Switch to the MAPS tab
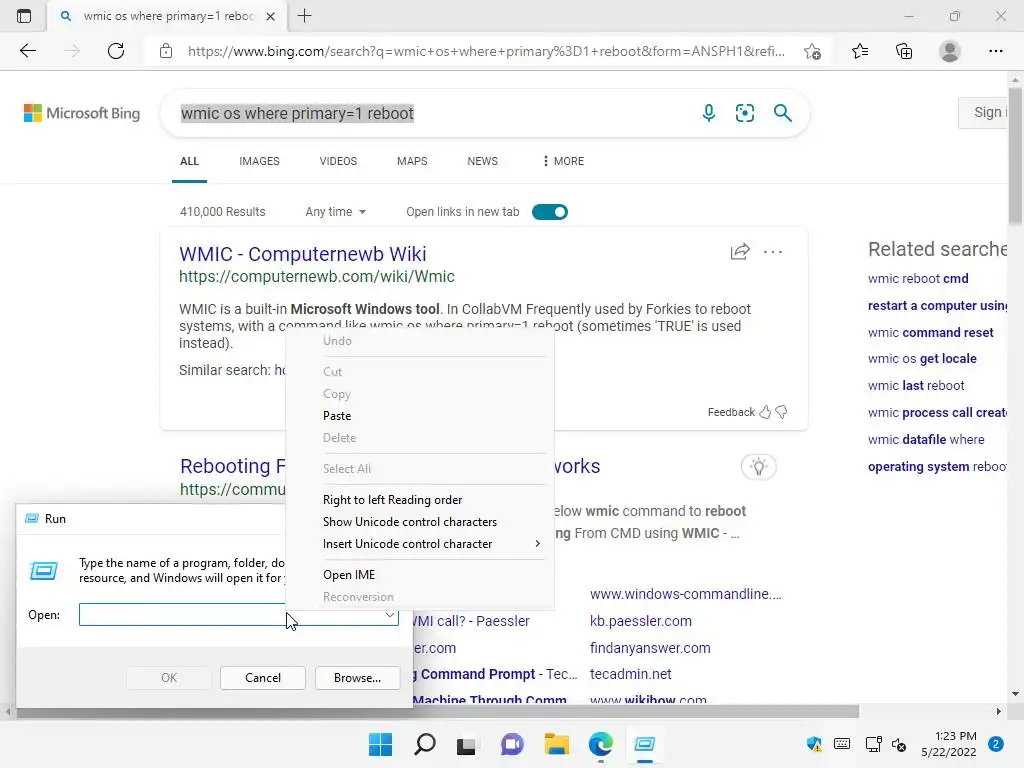Viewport: 1024px width, 768px height. pyautogui.click(x=412, y=161)
